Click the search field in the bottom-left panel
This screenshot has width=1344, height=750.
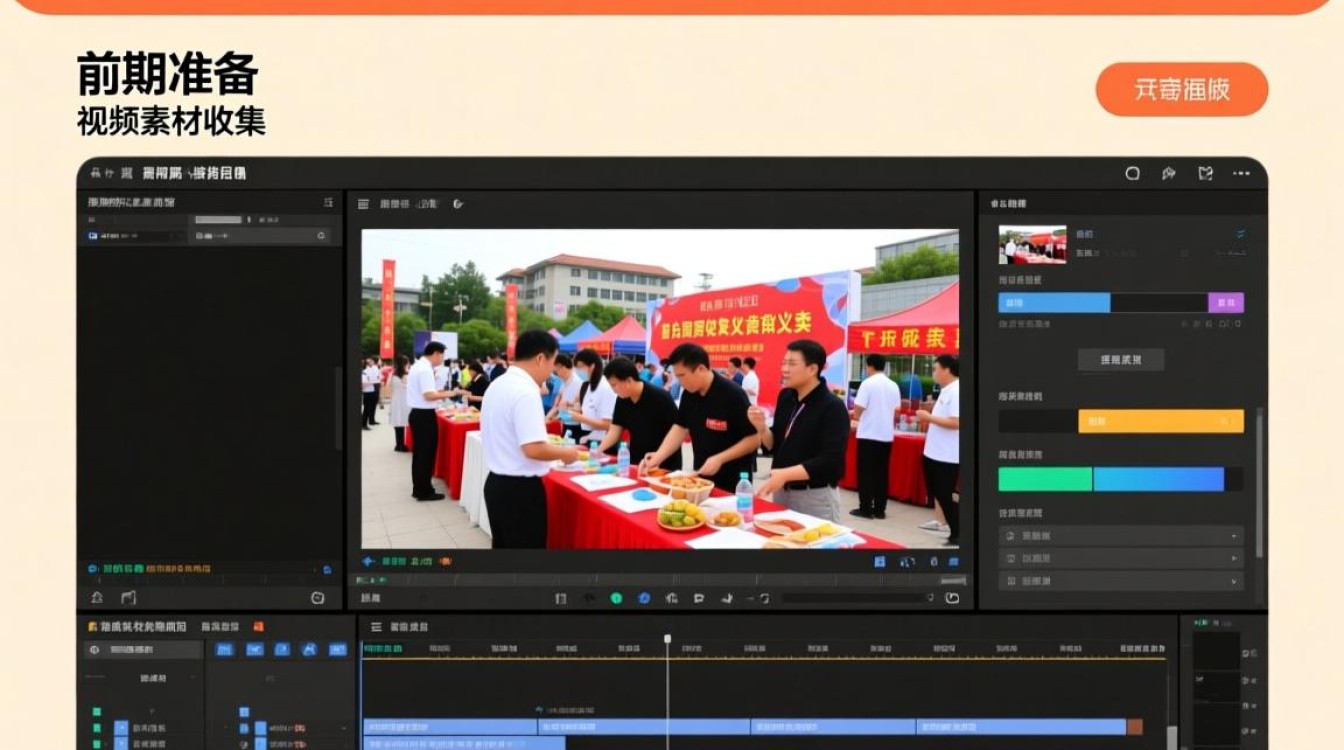pyautogui.click(x=144, y=650)
